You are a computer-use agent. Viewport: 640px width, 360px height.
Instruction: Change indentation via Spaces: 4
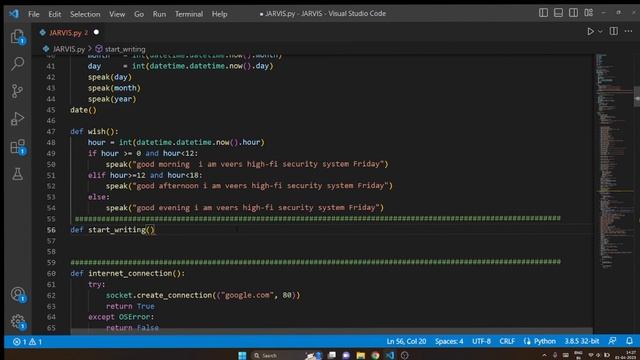point(449,341)
